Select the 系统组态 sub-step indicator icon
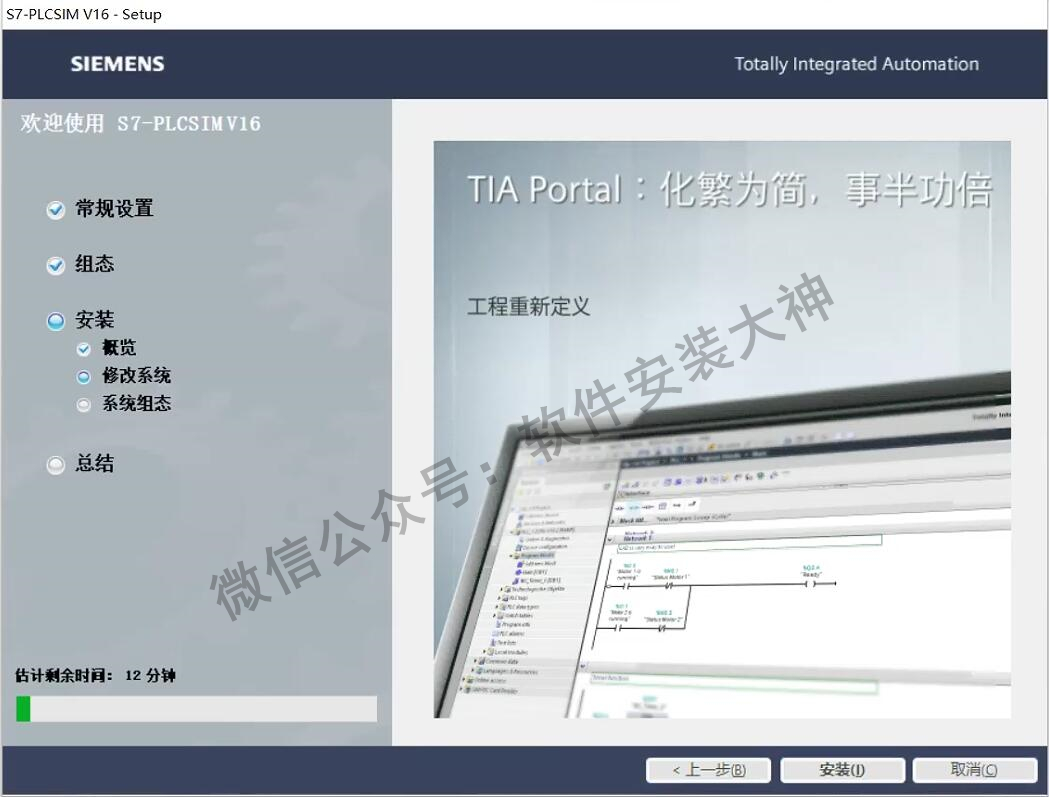 [83, 405]
